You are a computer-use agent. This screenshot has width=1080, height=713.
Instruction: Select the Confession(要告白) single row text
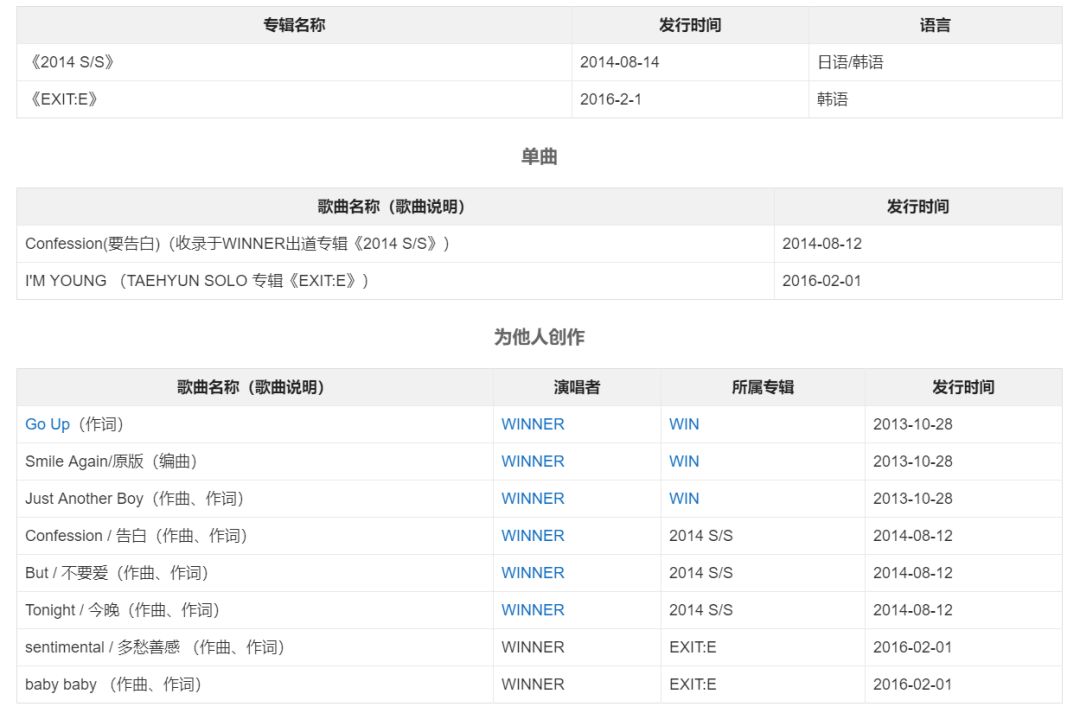[x=238, y=244]
